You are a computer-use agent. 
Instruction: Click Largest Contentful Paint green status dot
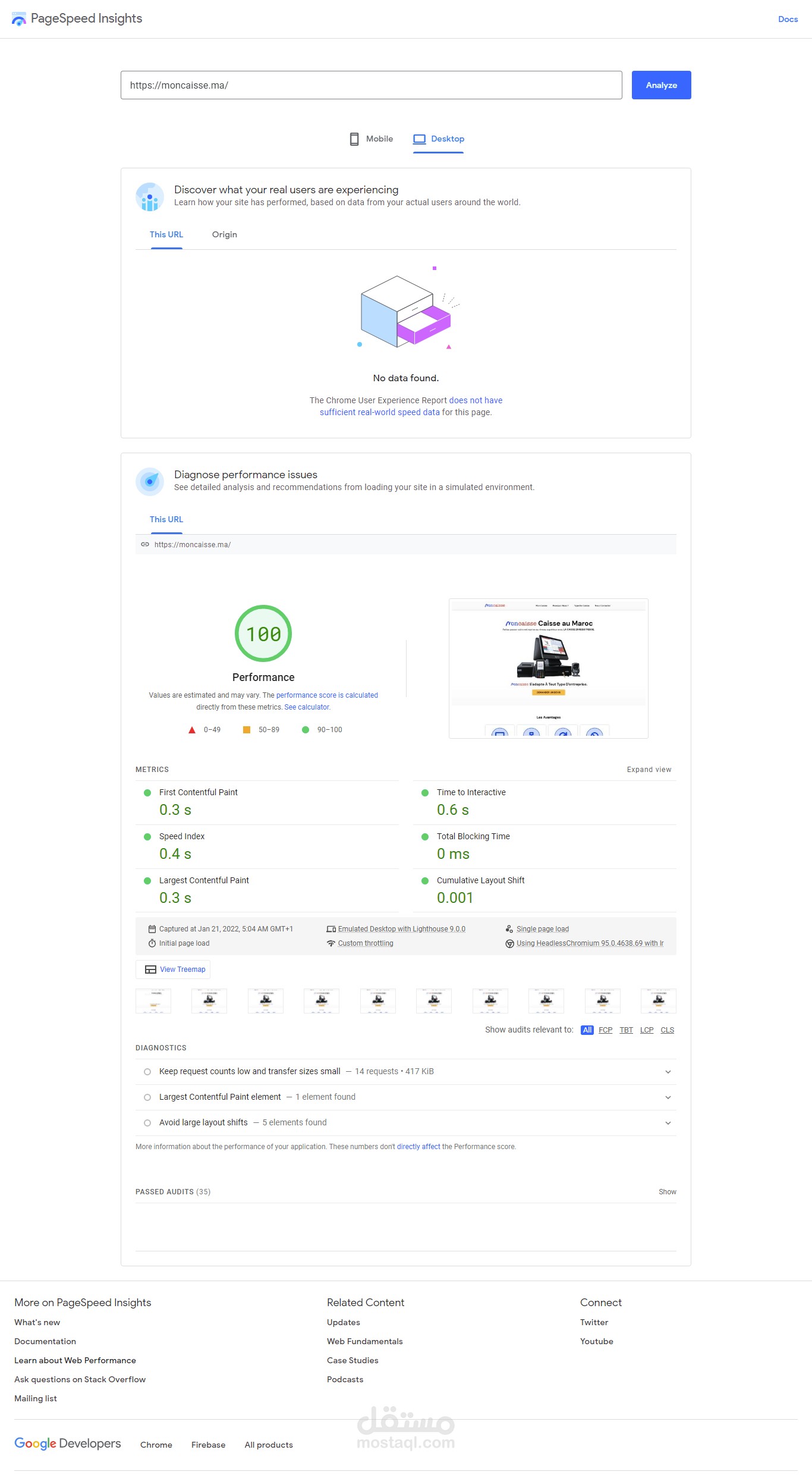click(147, 881)
